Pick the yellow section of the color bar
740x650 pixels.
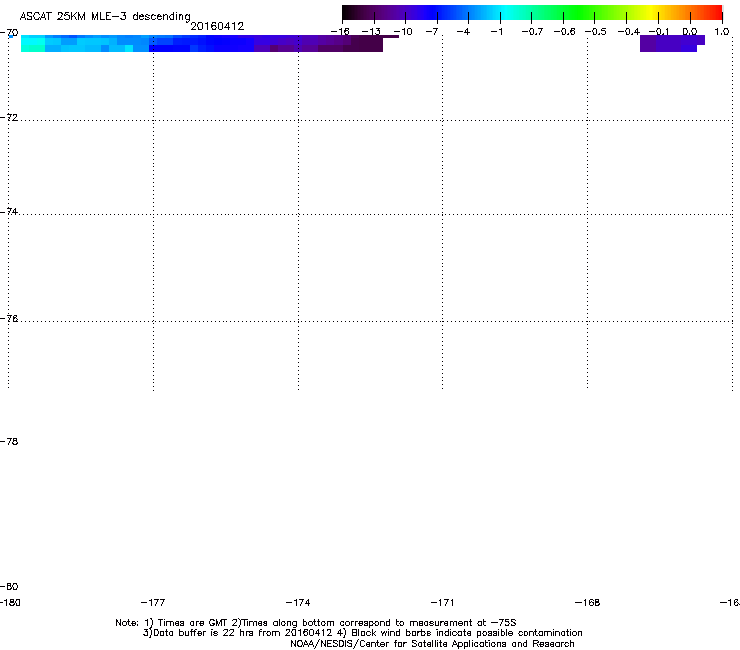pyautogui.click(x=651, y=12)
